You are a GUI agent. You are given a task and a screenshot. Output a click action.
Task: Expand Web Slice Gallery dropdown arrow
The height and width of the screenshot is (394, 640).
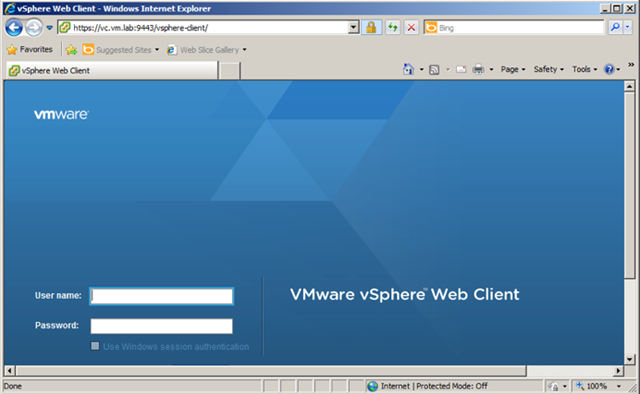[x=244, y=50]
